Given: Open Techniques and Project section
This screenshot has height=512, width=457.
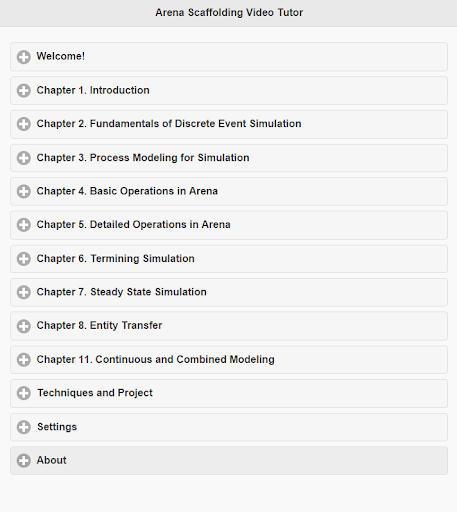Looking at the screenshot, I should [229, 393].
